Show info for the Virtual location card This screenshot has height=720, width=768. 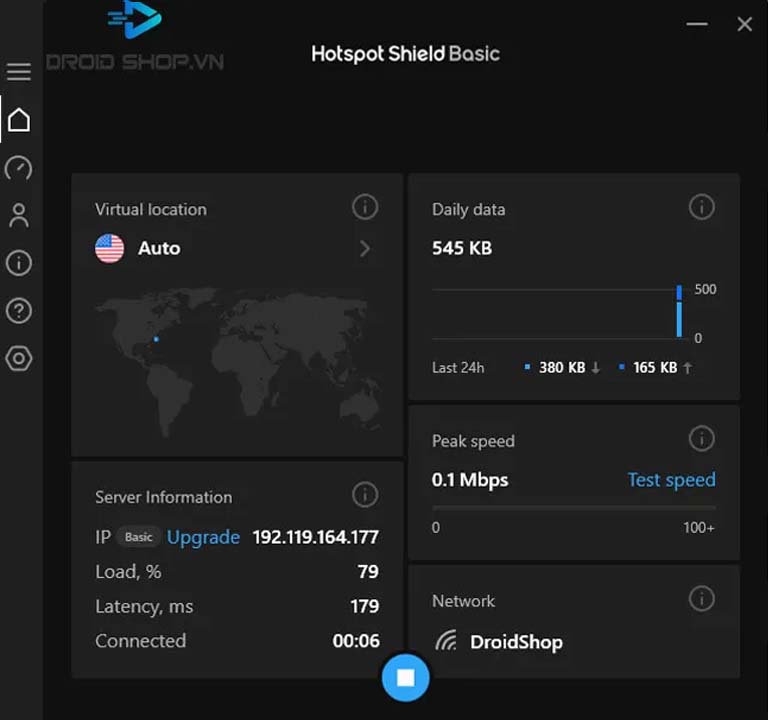coord(365,207)
